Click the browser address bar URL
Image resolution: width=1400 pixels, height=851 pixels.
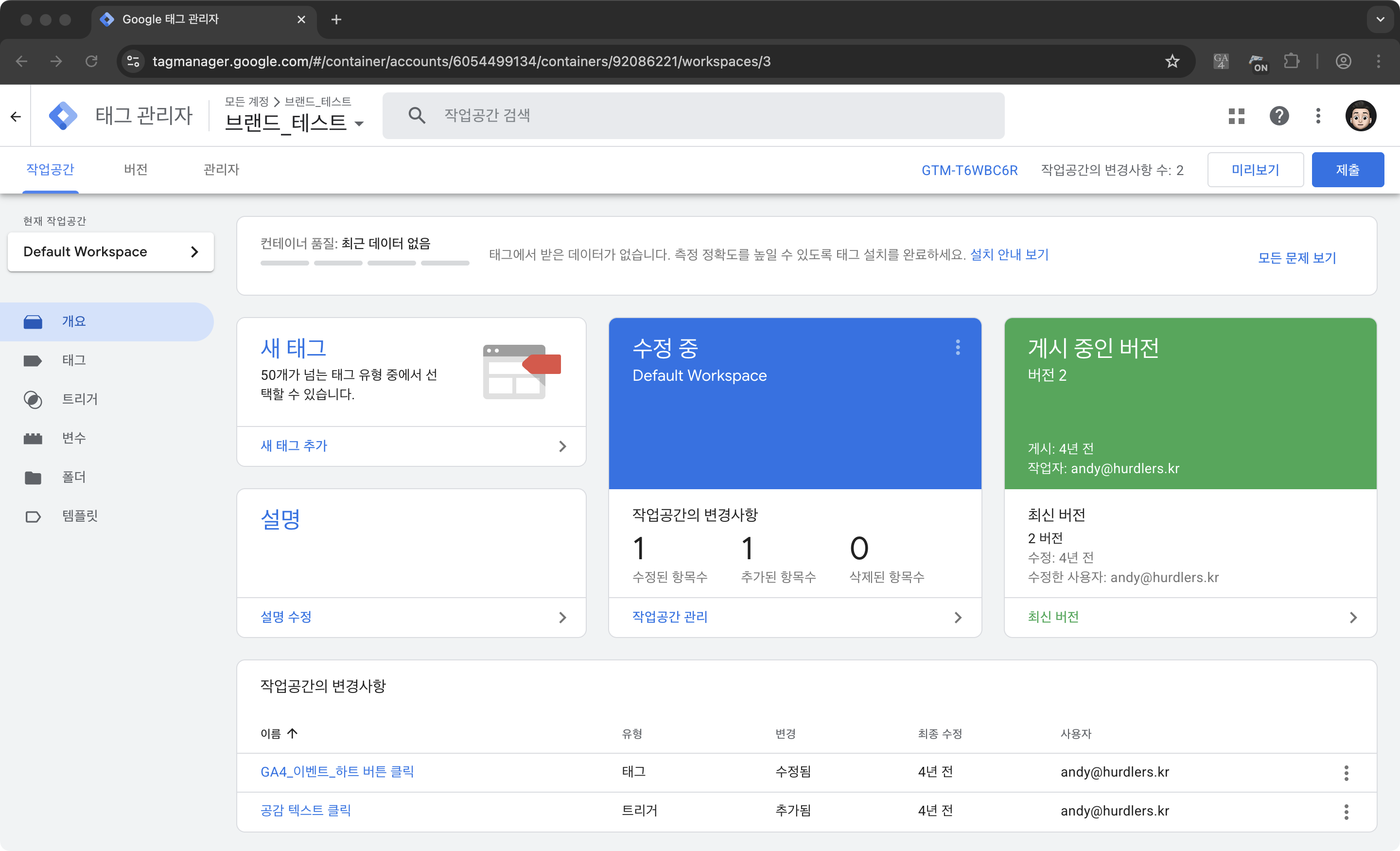(x=461, y=61)
